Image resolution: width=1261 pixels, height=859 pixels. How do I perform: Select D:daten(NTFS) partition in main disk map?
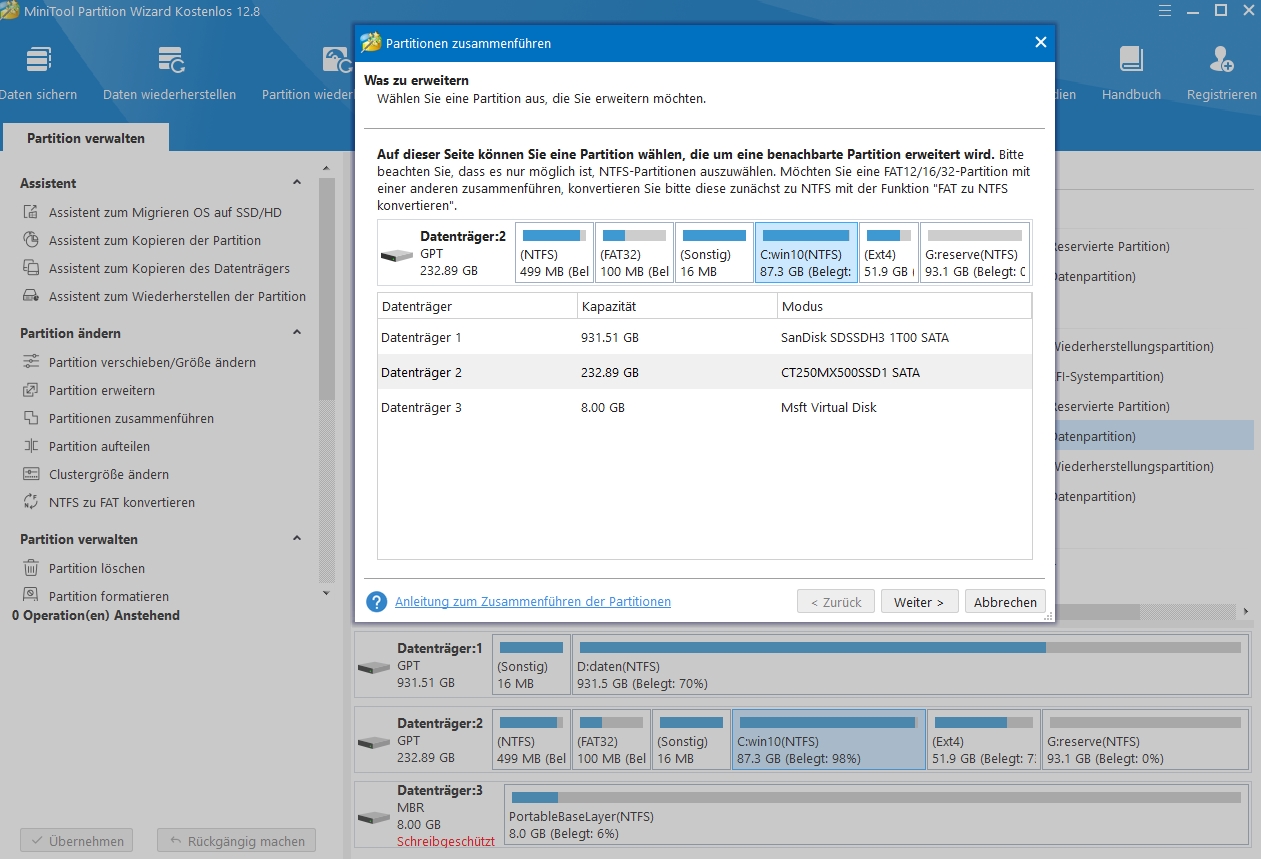point(911,664)
